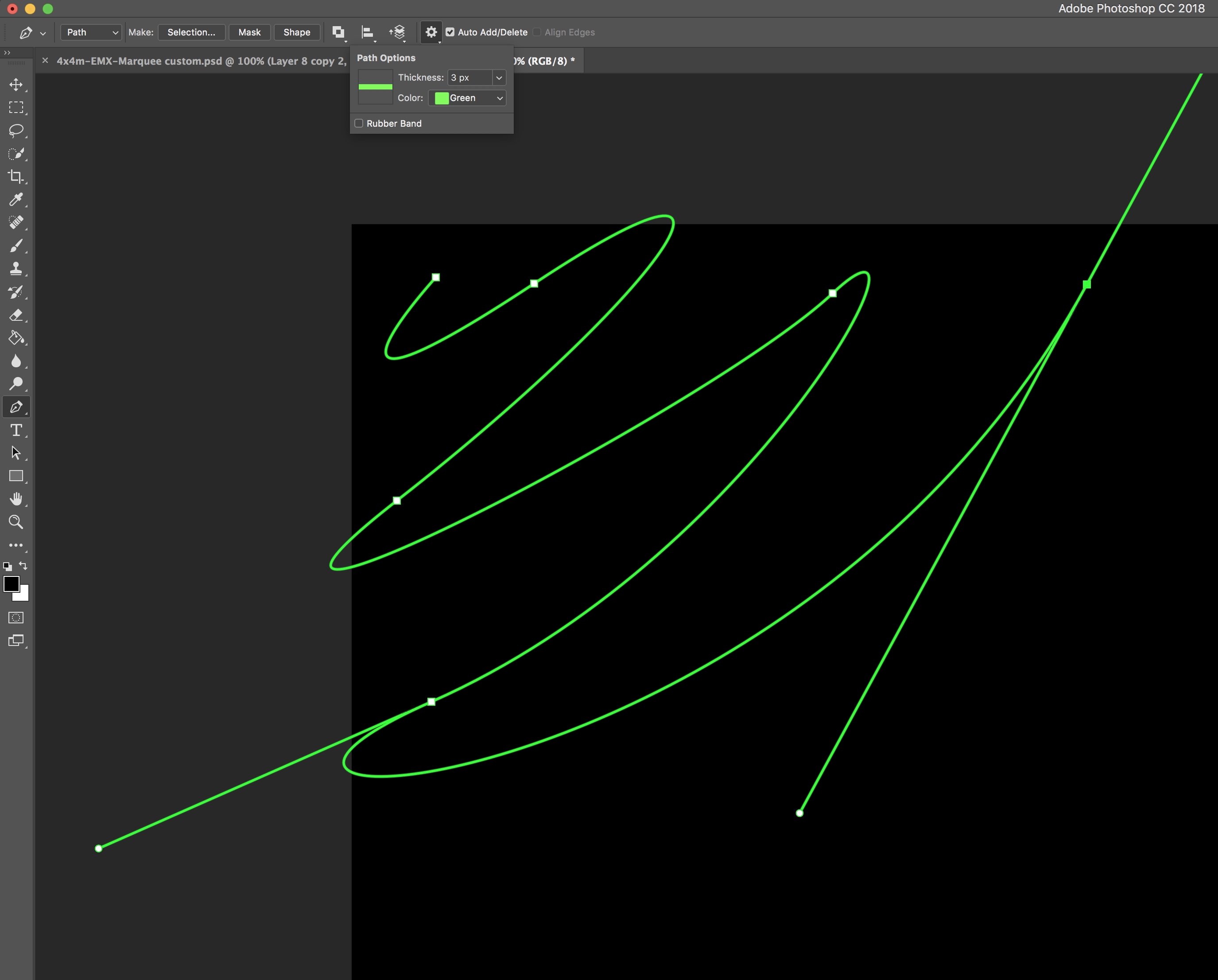Click the background white color swatch
The width and height of the screenshot is (1218, 980).
pos(24,596)
